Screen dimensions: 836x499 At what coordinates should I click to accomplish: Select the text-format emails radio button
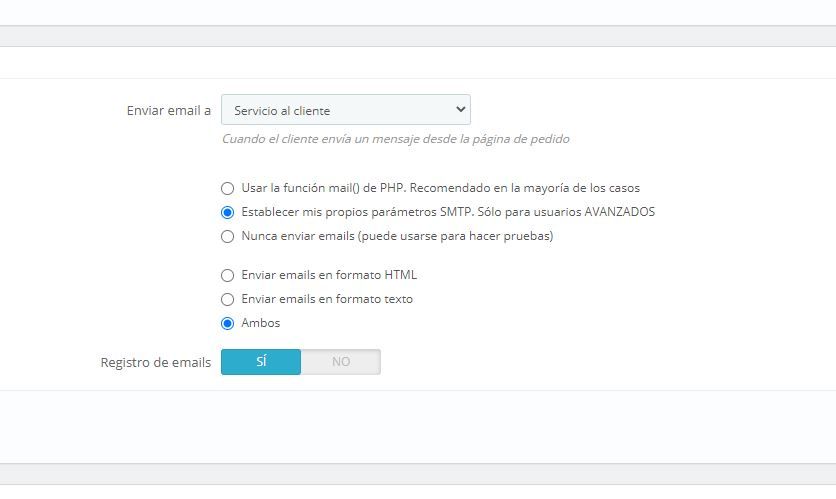click(x=227, y=299)
